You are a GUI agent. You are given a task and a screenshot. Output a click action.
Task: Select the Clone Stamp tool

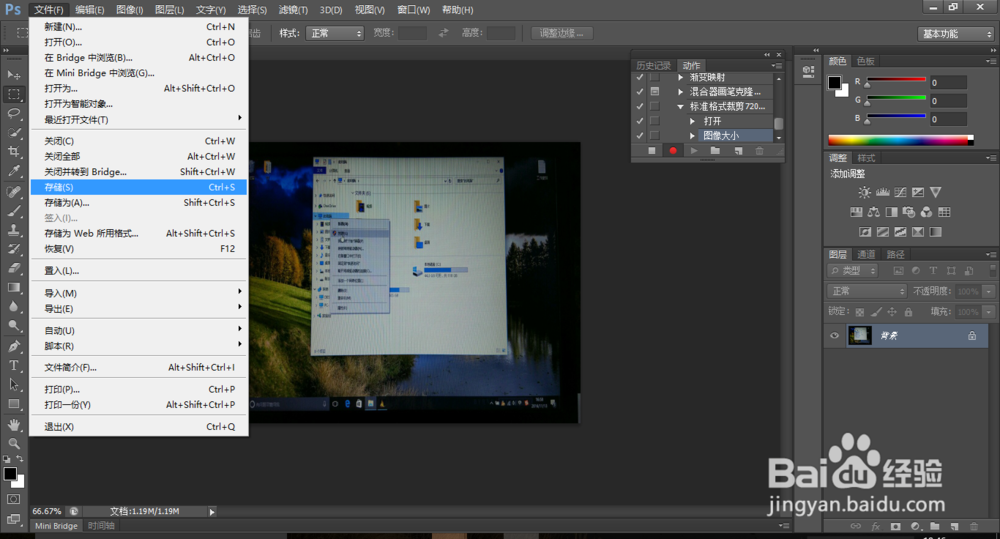pyautogui.click(x=13, y=230)
